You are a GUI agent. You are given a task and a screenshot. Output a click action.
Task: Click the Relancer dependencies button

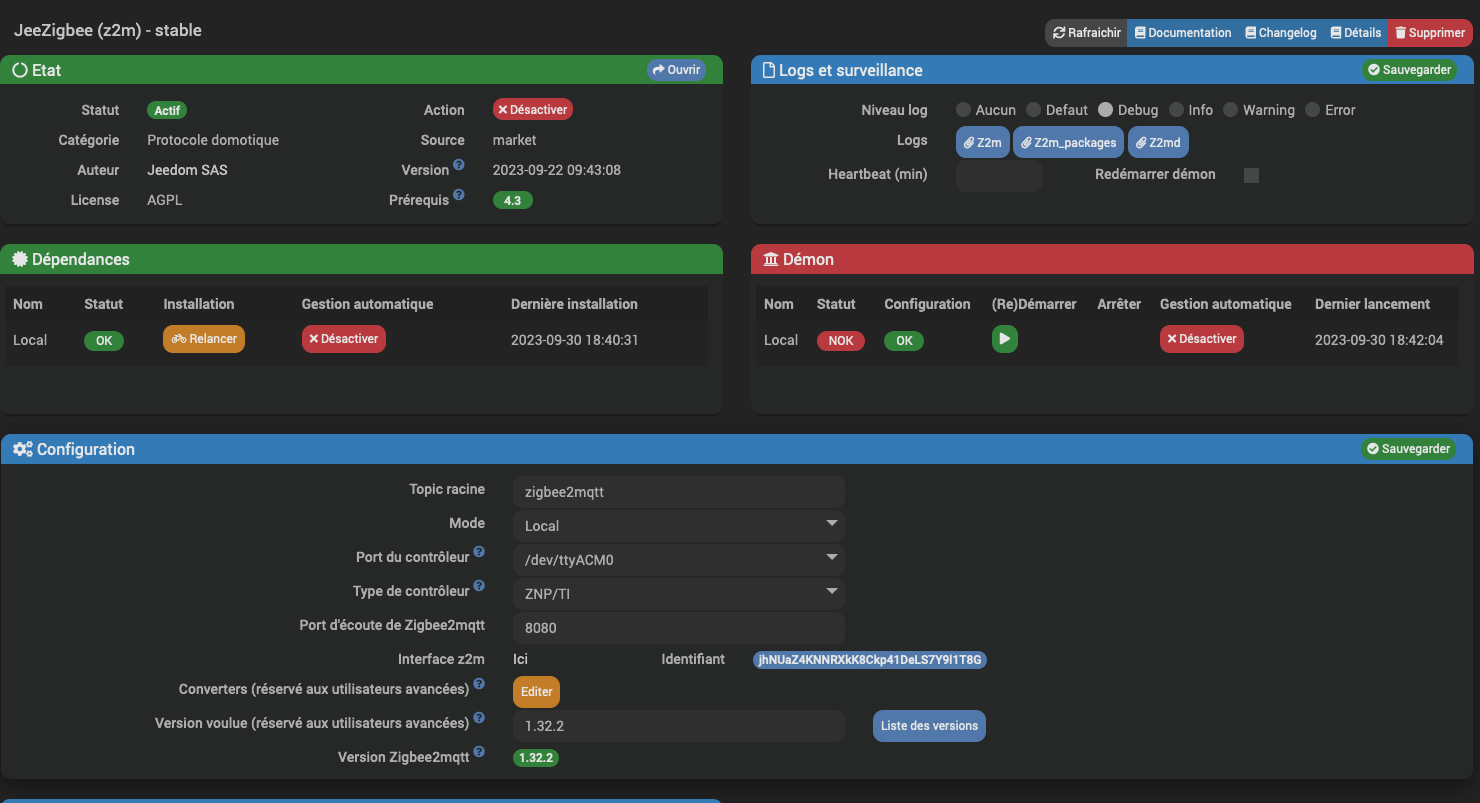tap(204, 339)
